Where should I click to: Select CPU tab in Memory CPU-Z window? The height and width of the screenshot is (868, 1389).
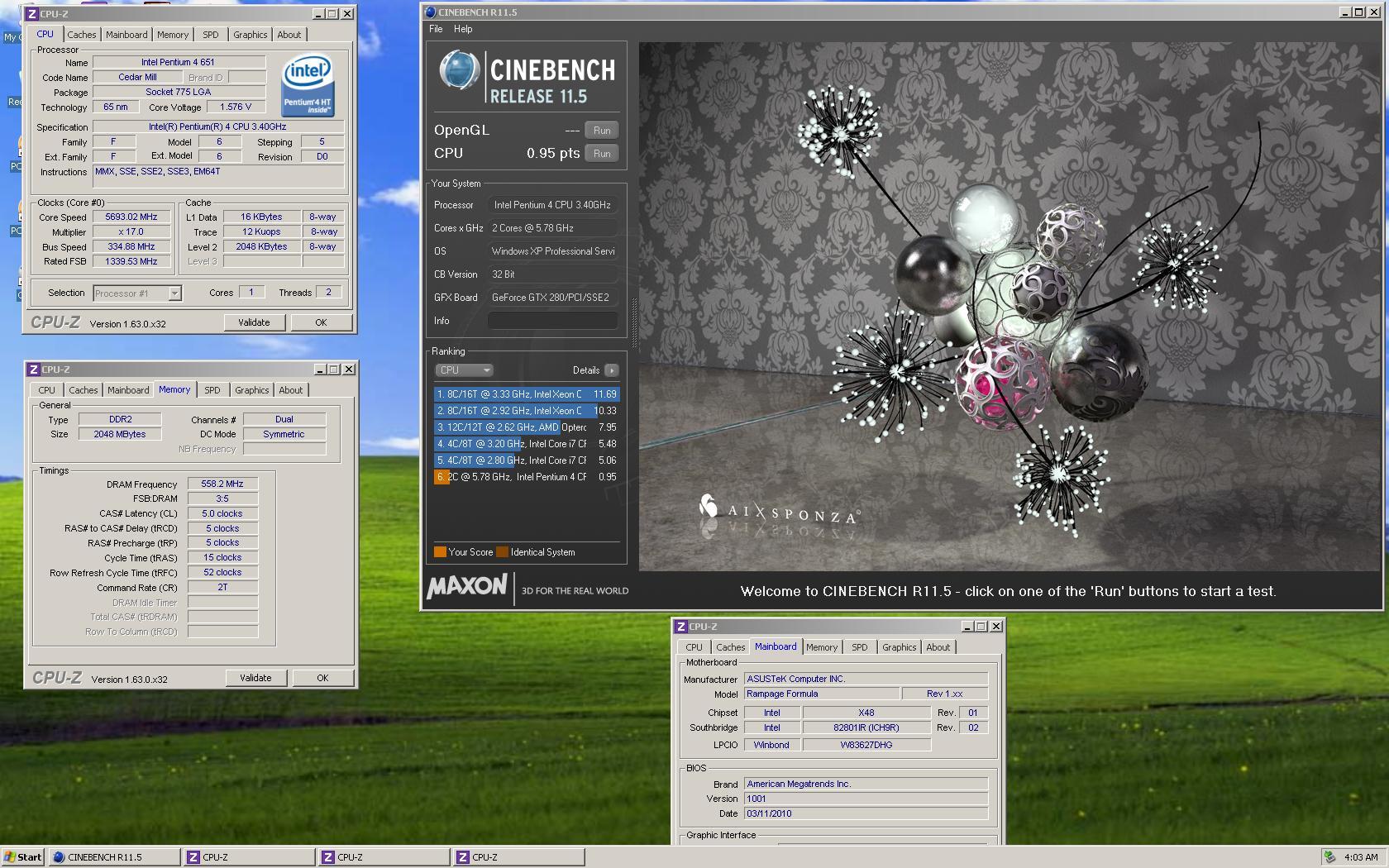[x=47, y=390]
